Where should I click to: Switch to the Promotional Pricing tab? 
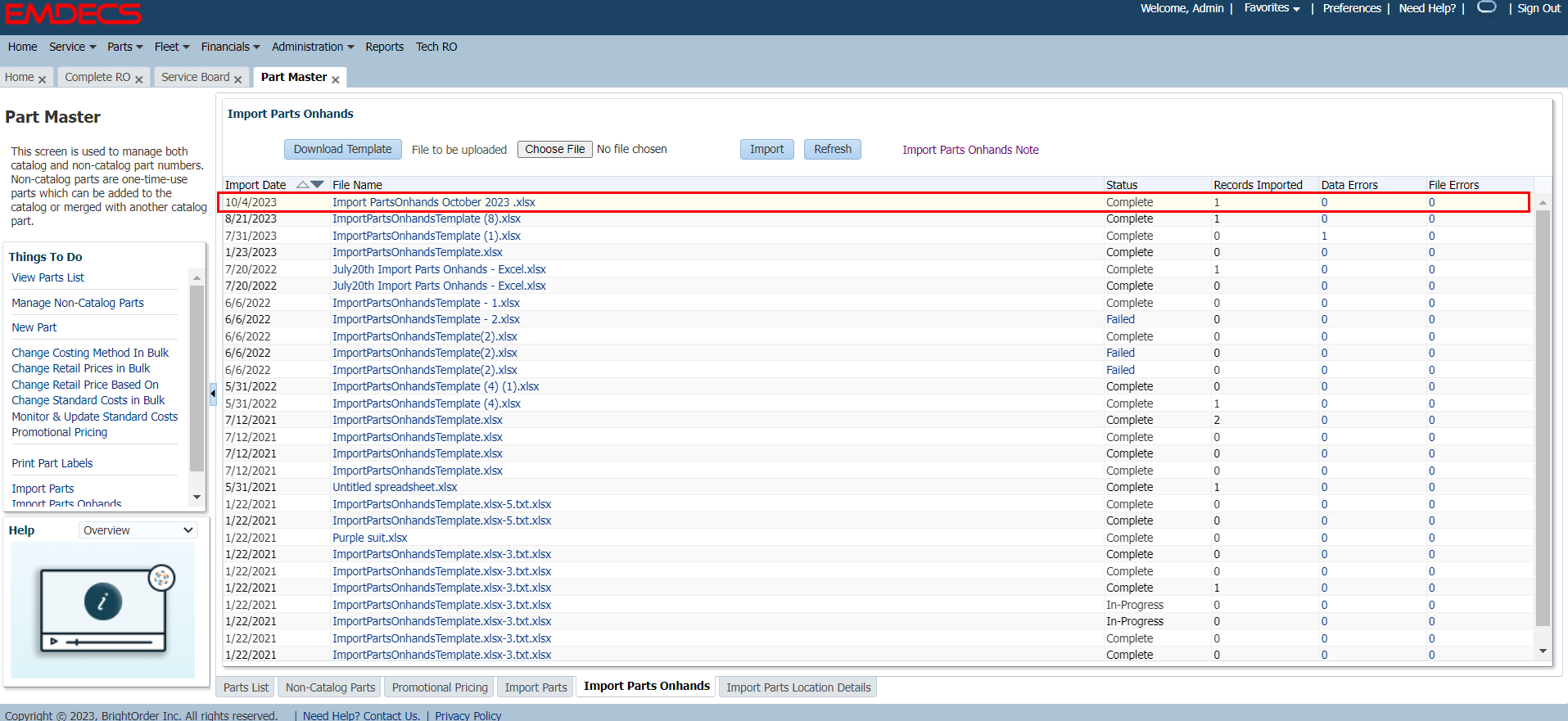point(440,687)
